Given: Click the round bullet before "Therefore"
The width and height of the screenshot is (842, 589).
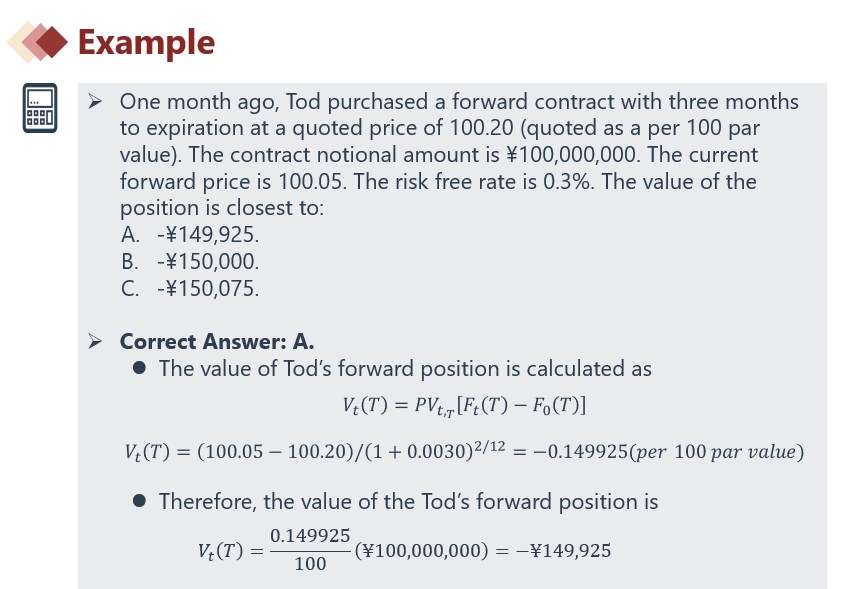Looking at the screenshot, I should [140, 501].
